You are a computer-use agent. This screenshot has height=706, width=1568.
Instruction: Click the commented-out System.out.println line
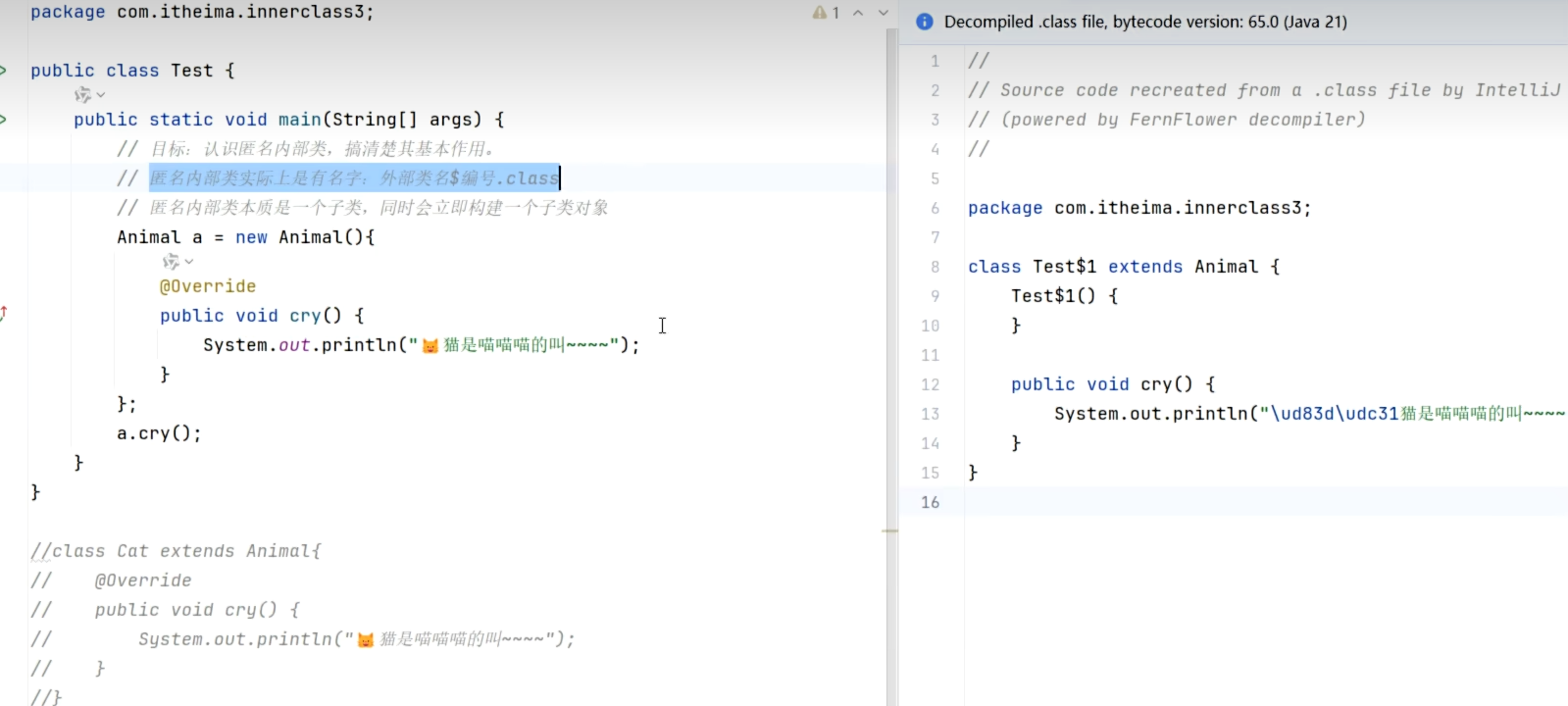click(303, 639)
